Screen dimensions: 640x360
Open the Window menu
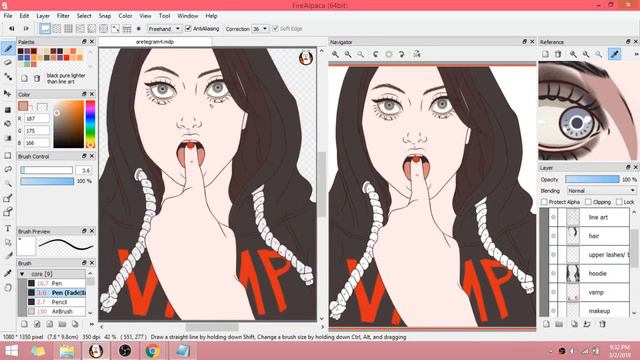[x=187, y=16]
